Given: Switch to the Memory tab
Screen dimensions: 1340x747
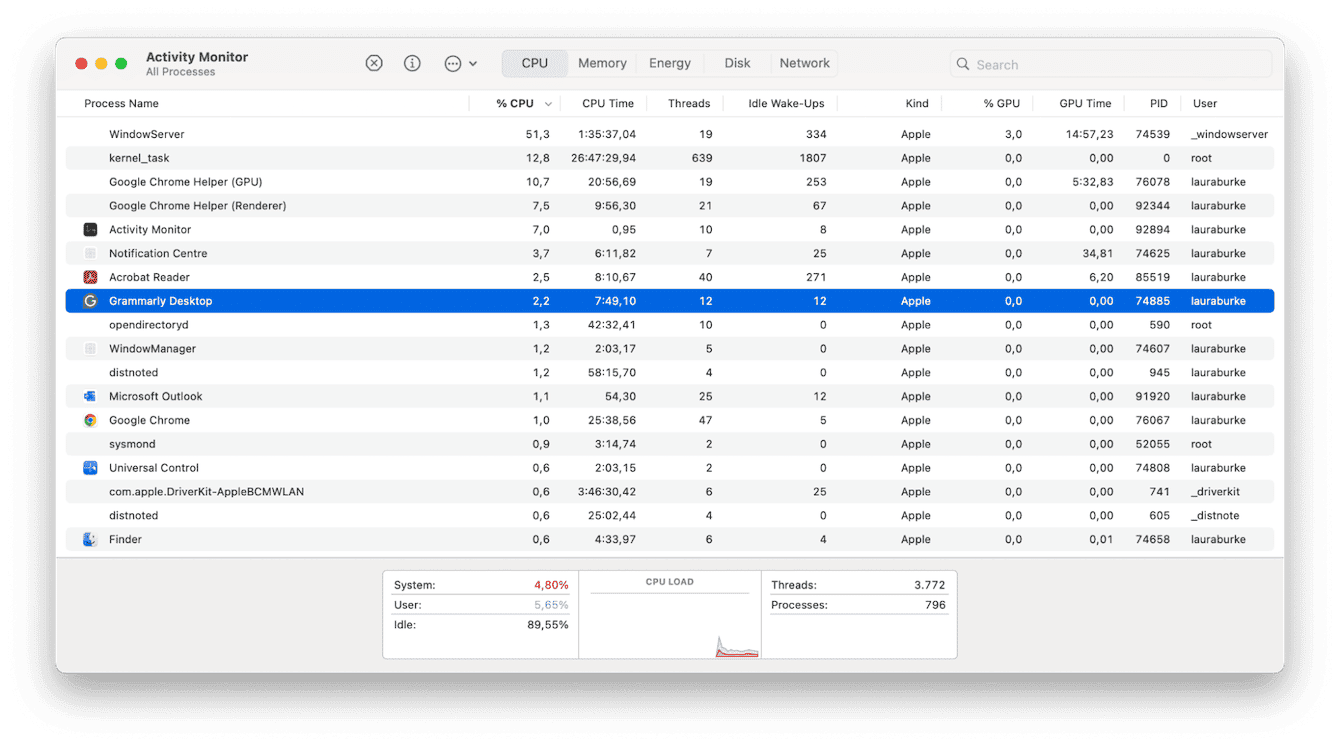Looking at the screenshot, I should click(x=601, y=62).
